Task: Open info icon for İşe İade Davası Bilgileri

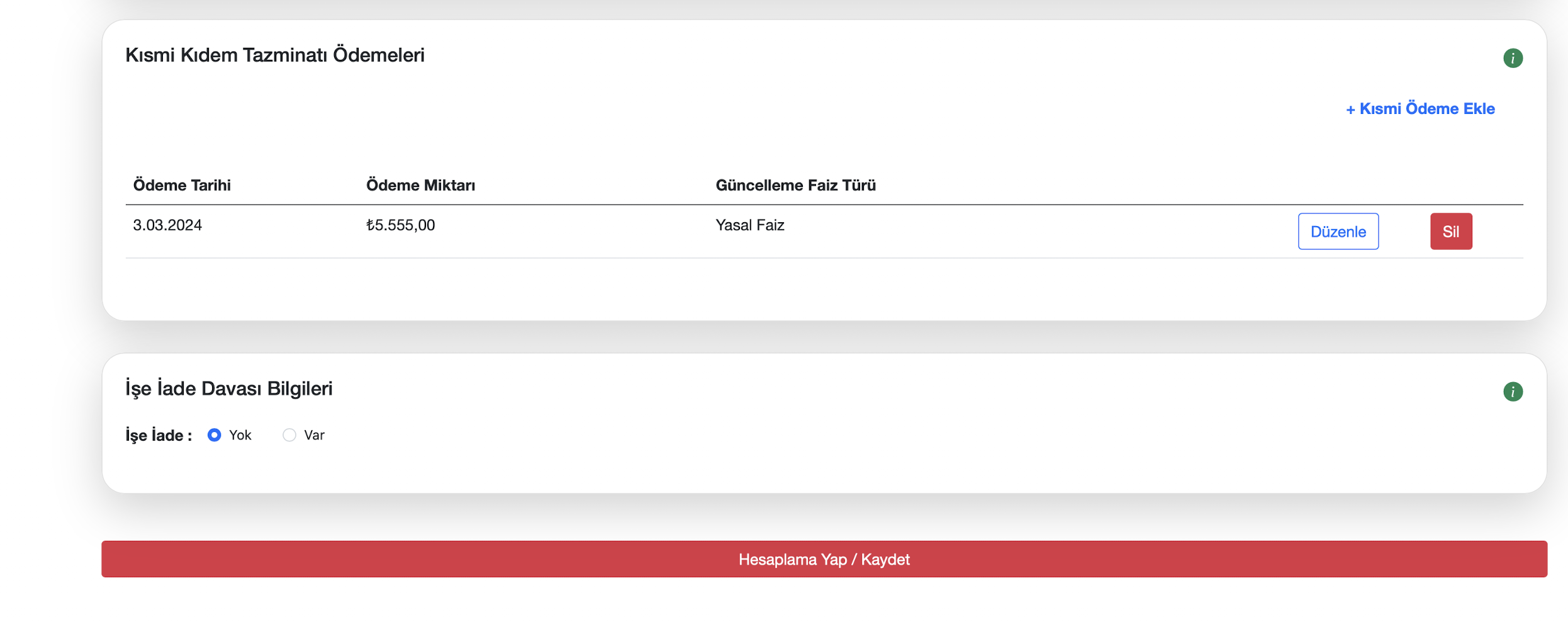Action: click(x=1513, y=392)
